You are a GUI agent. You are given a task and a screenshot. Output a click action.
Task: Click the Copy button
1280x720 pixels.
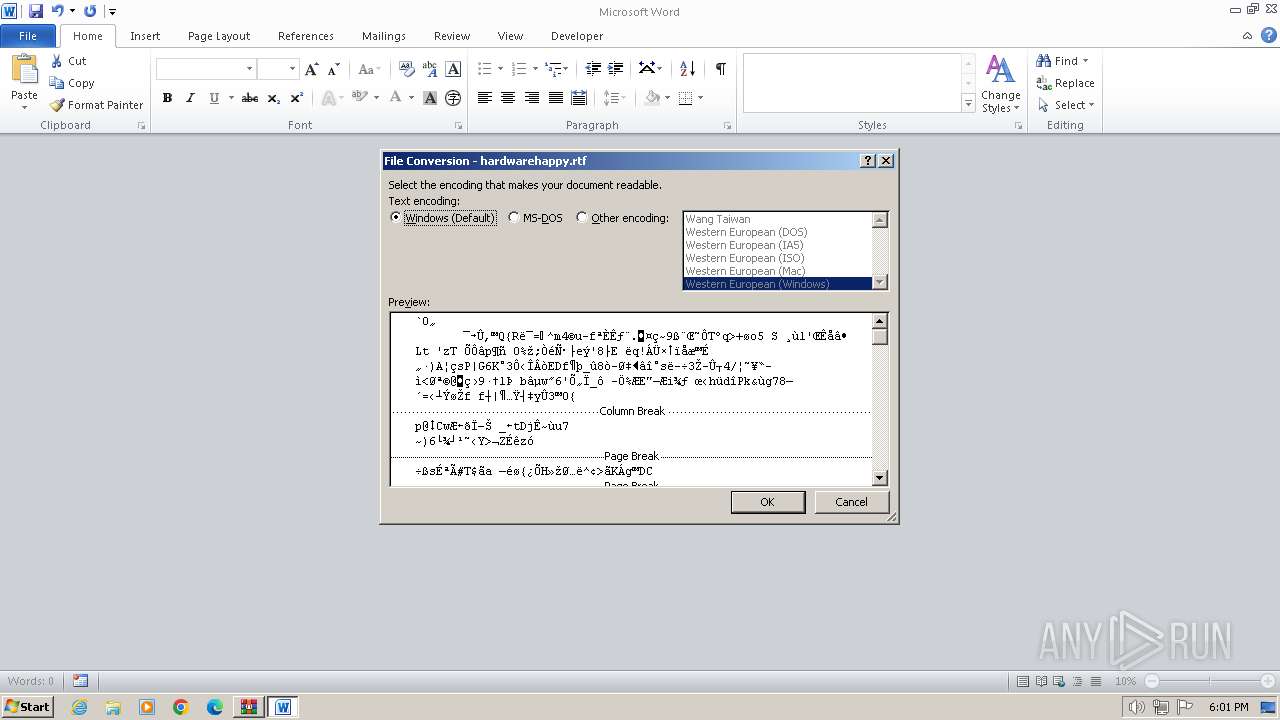pos(73,83)
